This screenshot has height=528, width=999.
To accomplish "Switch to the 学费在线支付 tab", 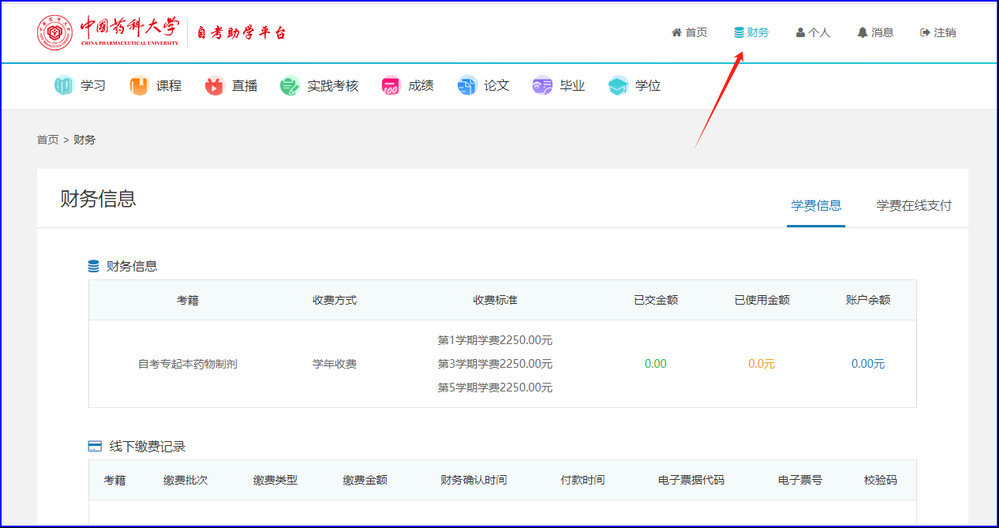I will (914, 205).
